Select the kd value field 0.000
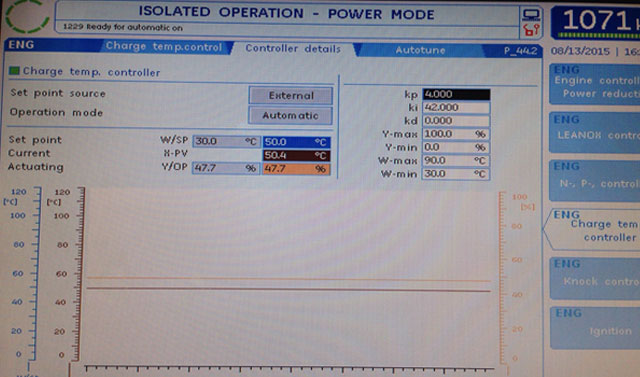Image resolution: width=640 pixels, height=377 pixels. point(456,121)
